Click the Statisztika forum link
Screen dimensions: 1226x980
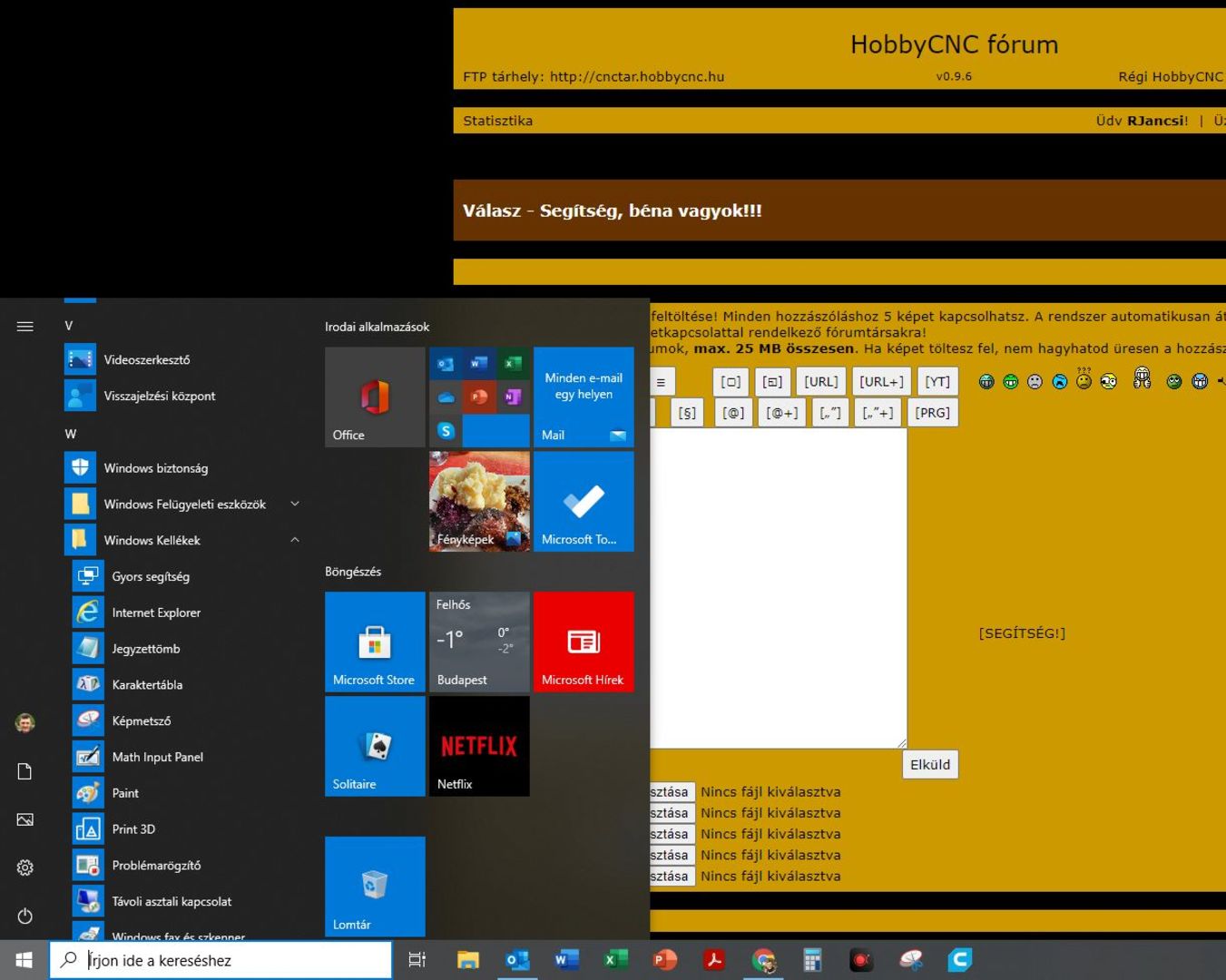[x=497, y=121]
